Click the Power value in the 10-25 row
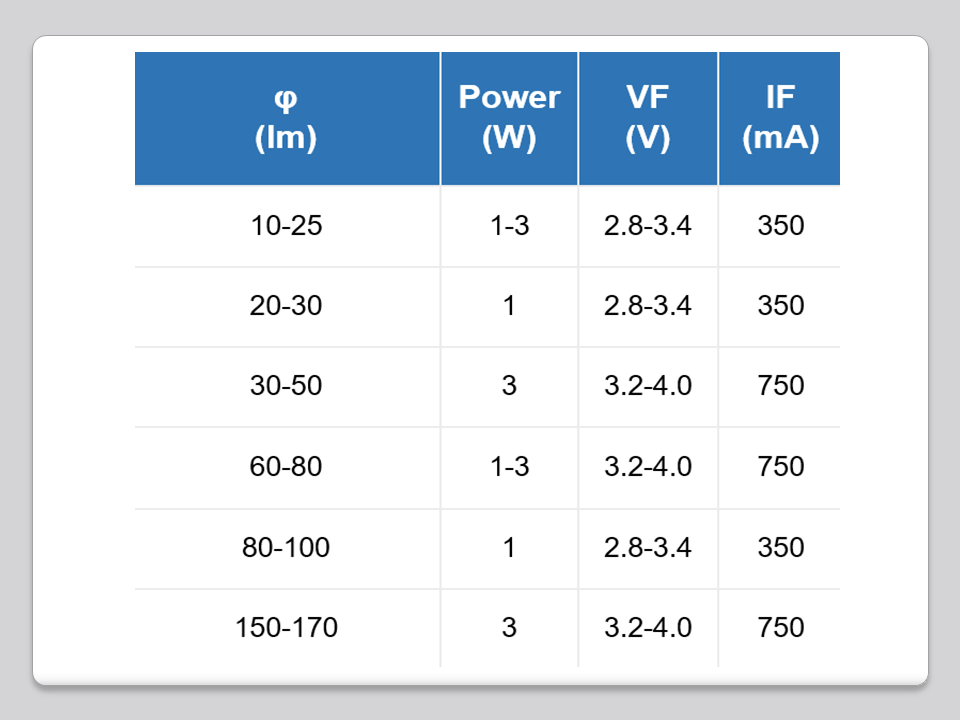This screenshot has height=720, width=960. click(x=509, y=226)
